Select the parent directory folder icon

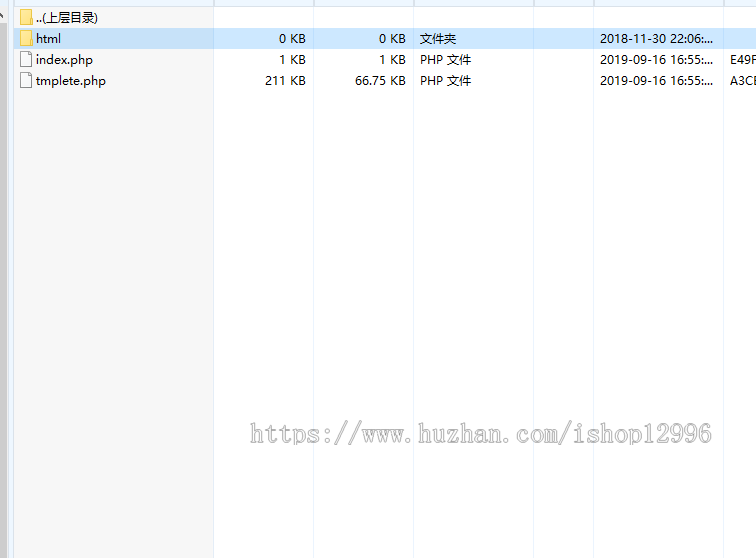27,18
